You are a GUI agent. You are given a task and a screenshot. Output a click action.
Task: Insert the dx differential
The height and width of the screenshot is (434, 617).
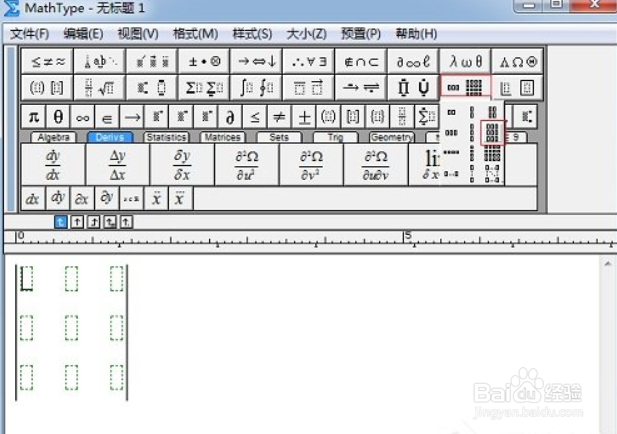click(33, 198)
